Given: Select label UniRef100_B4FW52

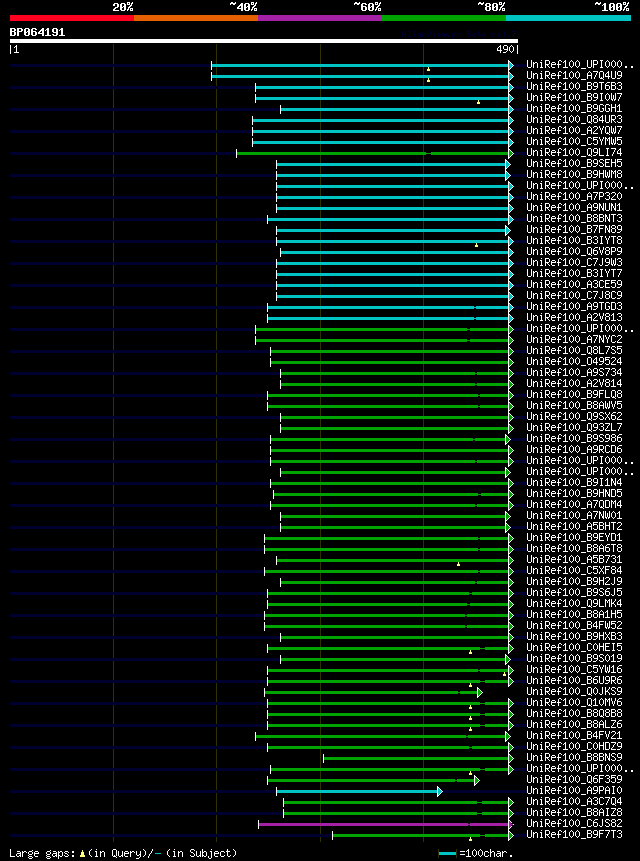Looking at the screenshot, I should [574, 625].
